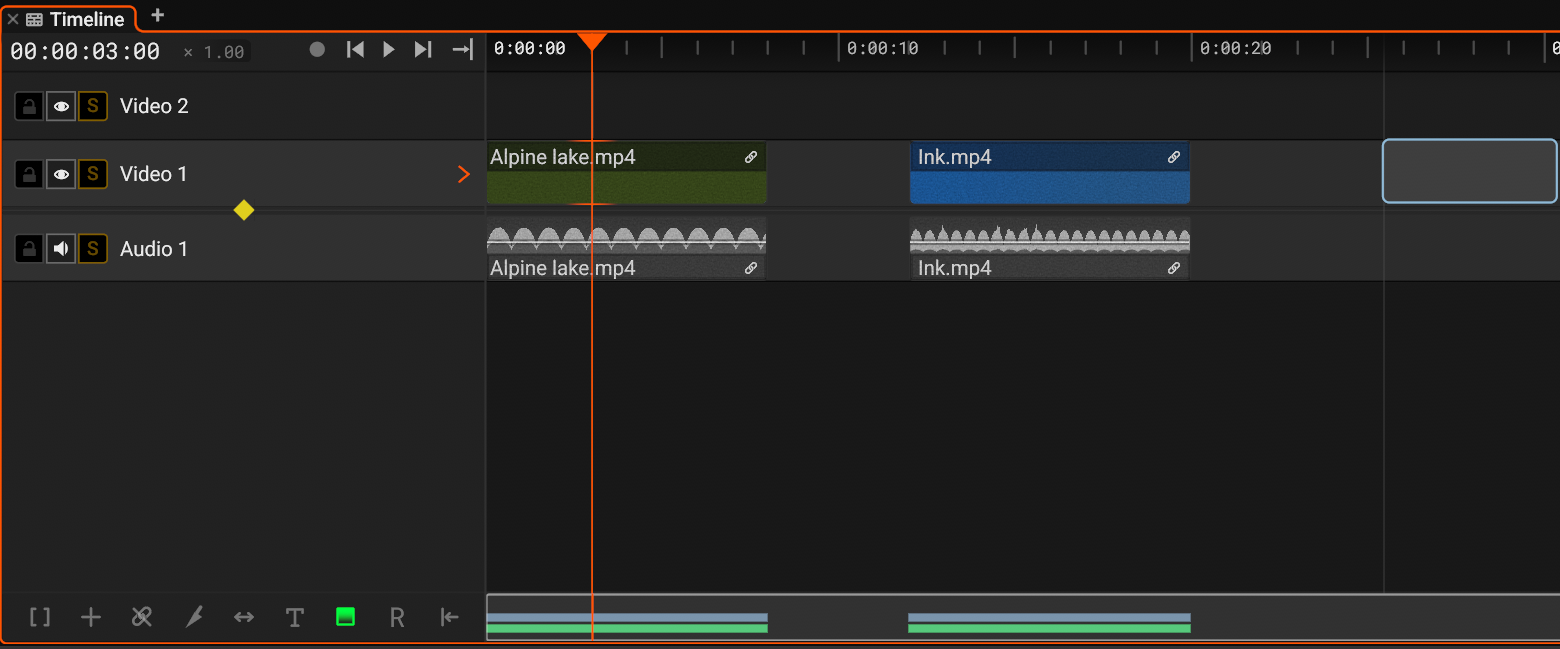Click the bar-with-left-arrow tool icon
The height and width of the screenshot is (649, 1560).
point(449,617)
